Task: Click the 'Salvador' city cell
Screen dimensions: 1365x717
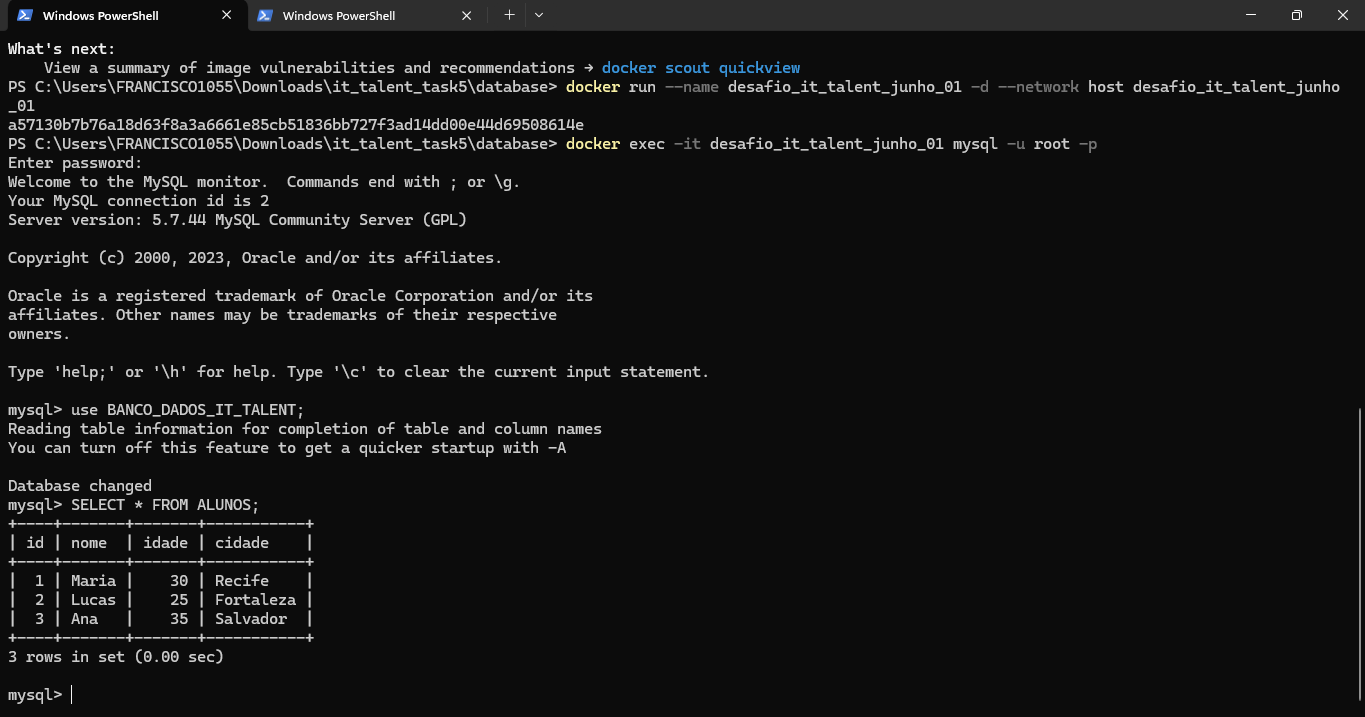Action: point(251,619)
